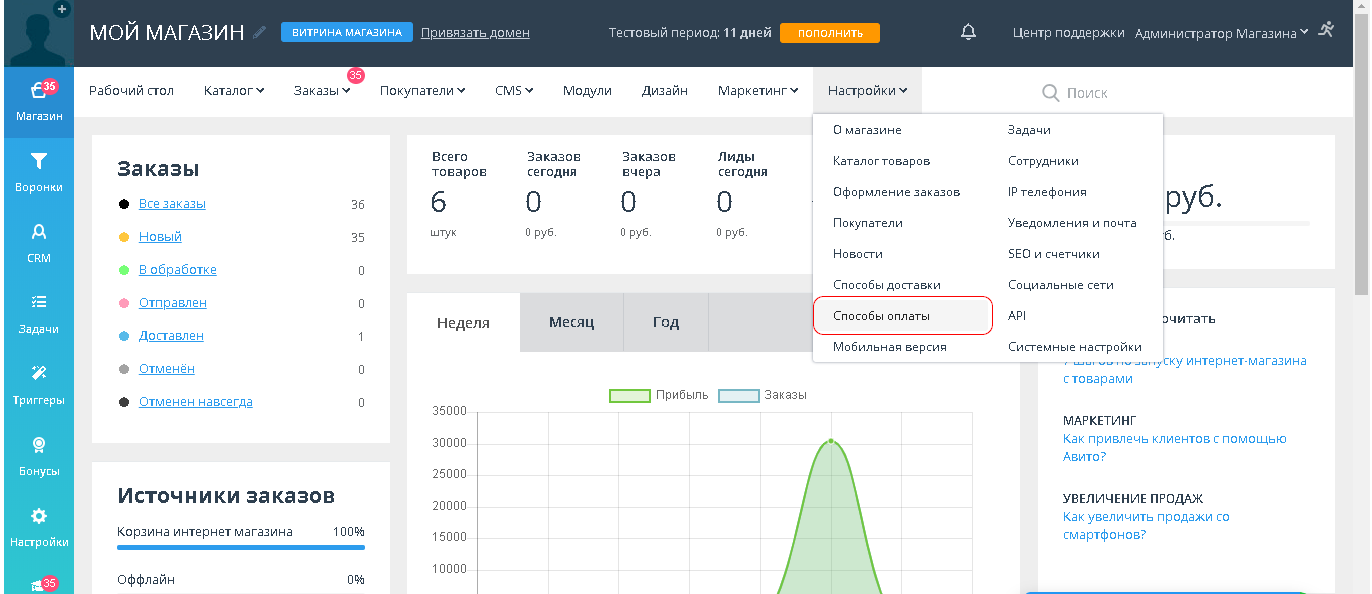Open the Магазин sidebar icon
Screen dimensions: 1372x594
point(38,92)
